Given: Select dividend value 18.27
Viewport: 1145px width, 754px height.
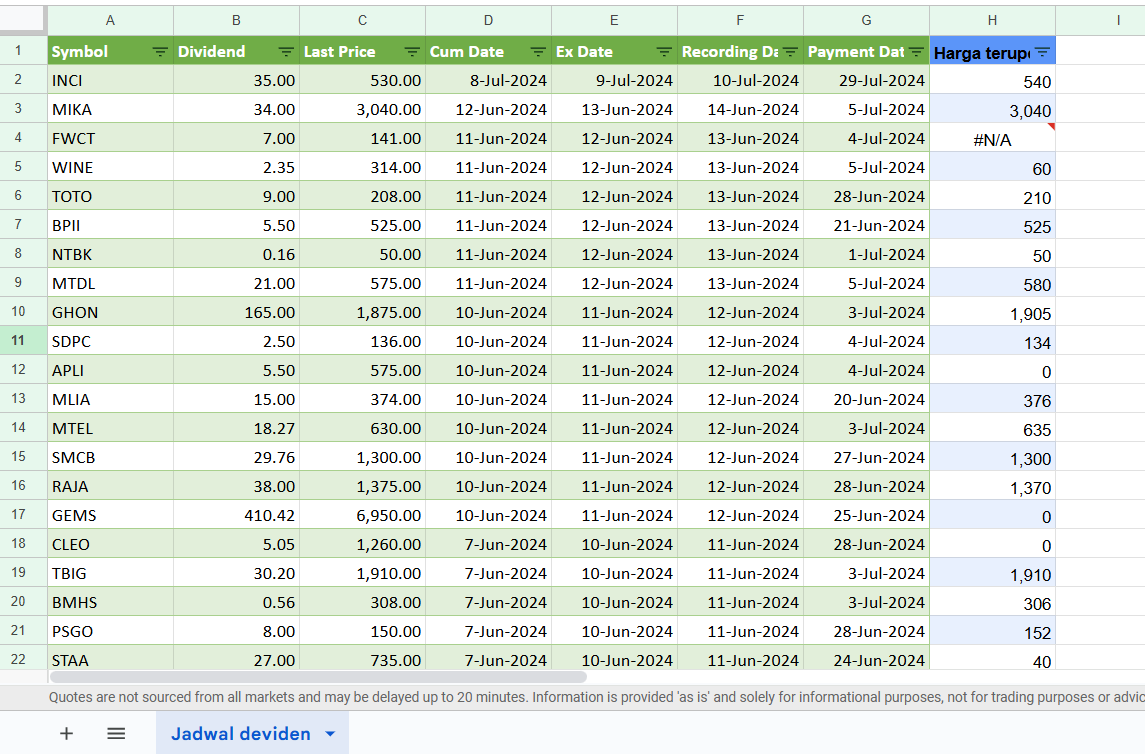Looking at the screenshot, I should (237, 428).
